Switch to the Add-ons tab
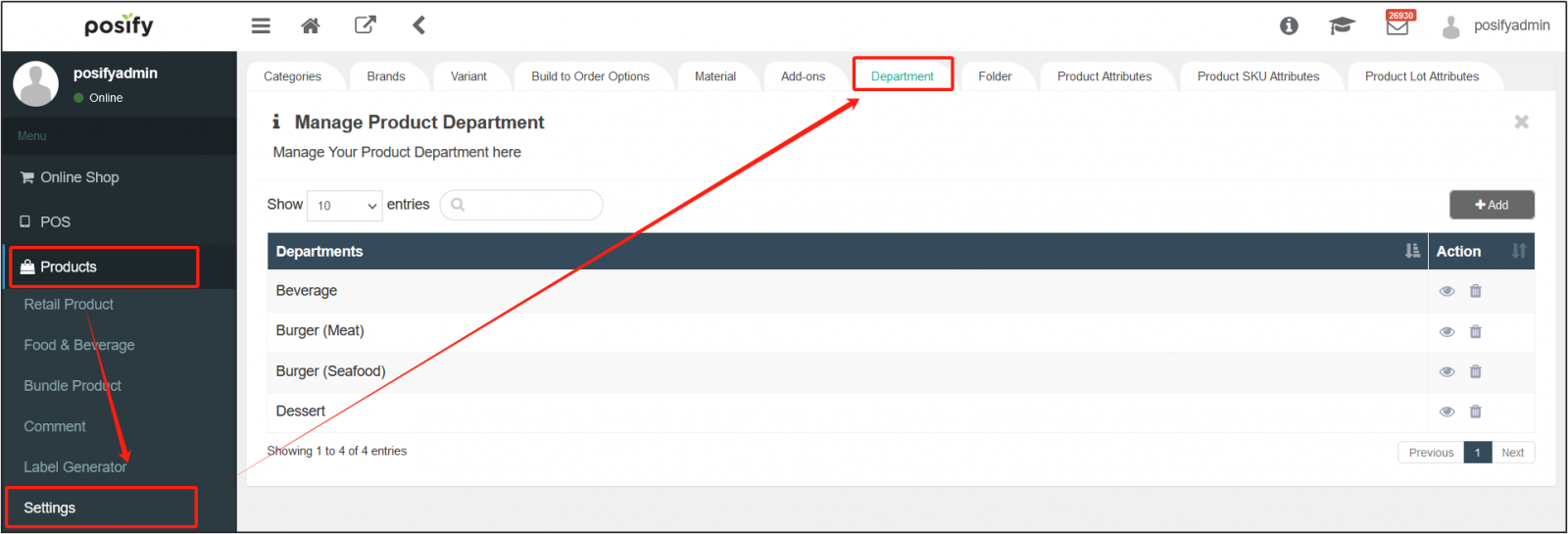The height and width of the screenshot is (534, 1568). pos(803,76)
